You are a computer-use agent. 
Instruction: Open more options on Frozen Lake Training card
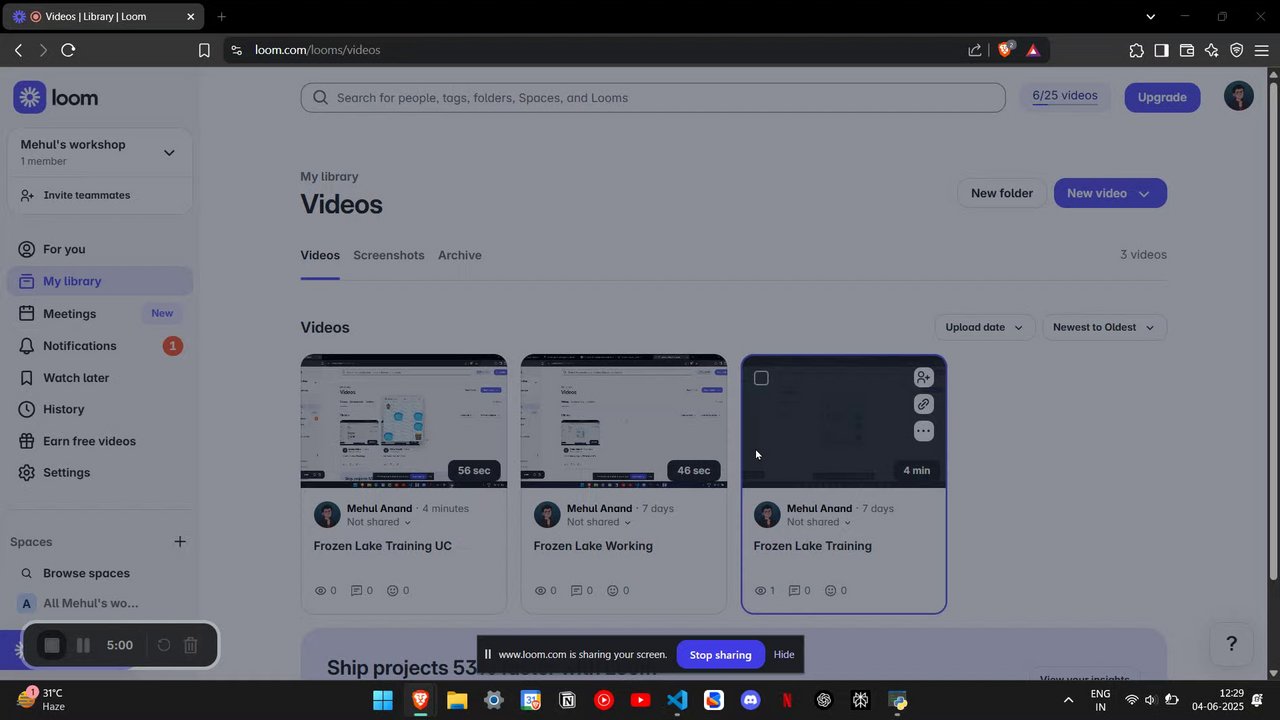coord(924,431)
